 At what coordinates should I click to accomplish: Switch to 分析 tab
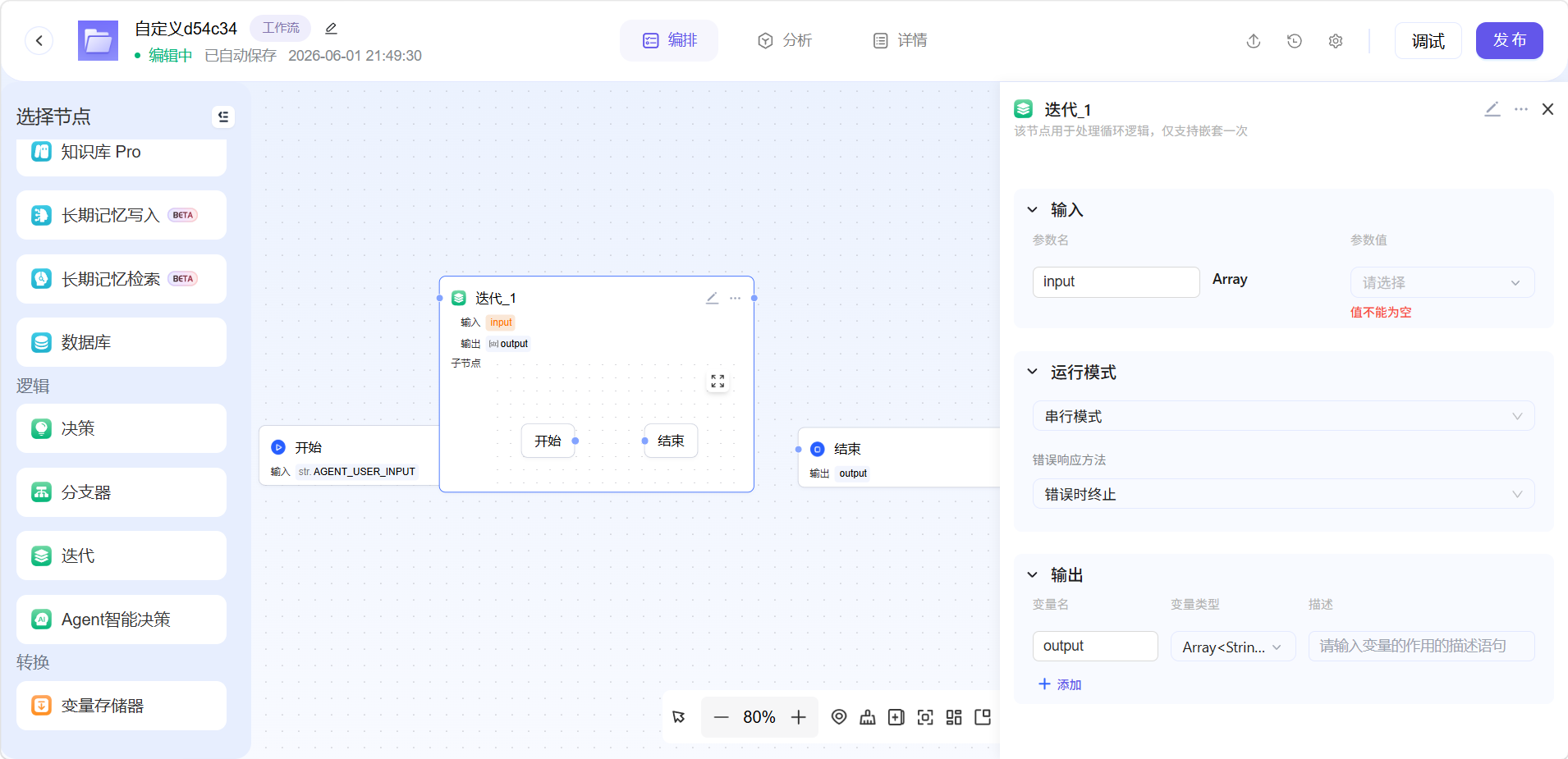(784, 40)
